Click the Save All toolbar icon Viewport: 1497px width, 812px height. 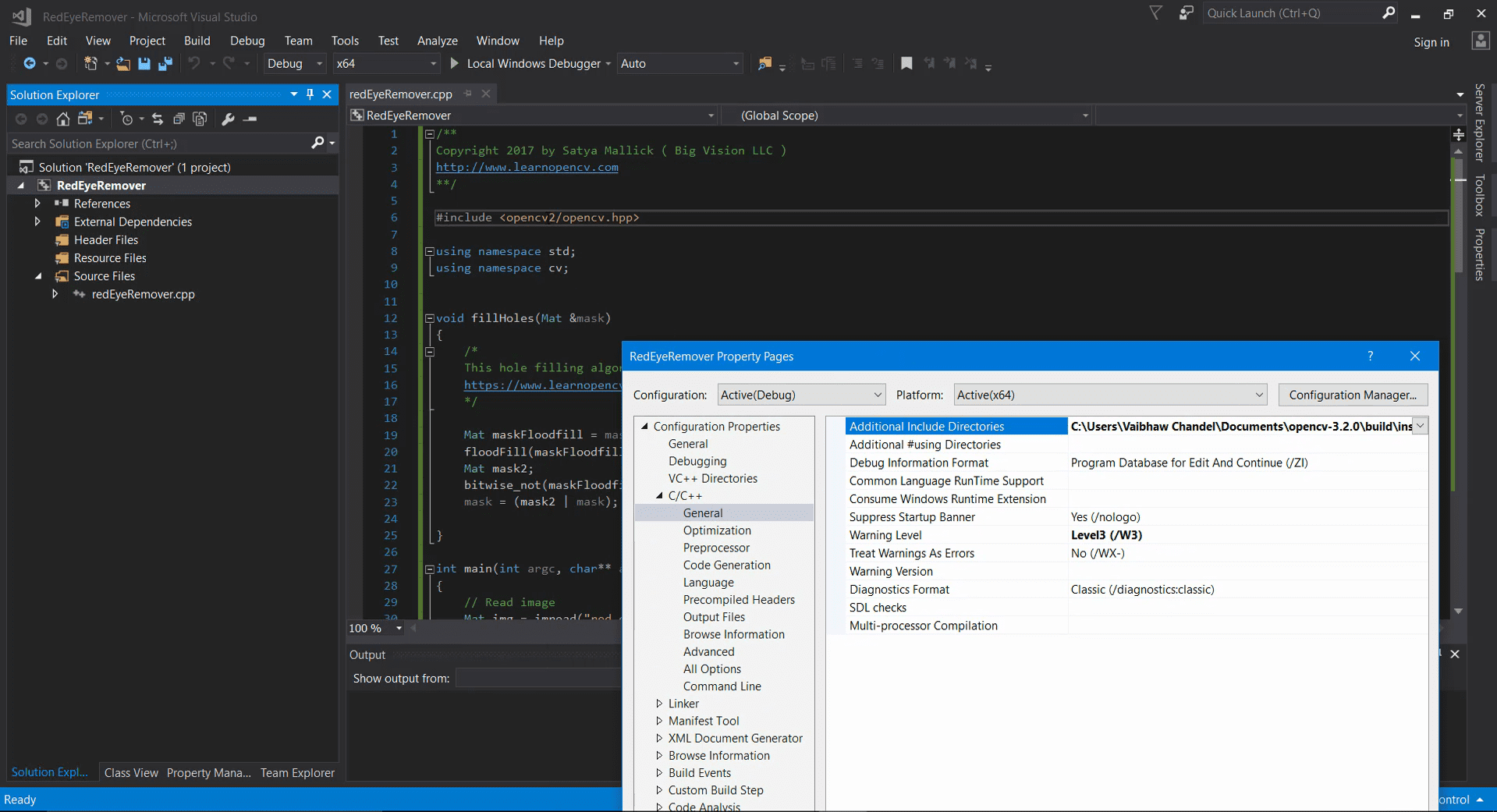(x=165, y=64)
